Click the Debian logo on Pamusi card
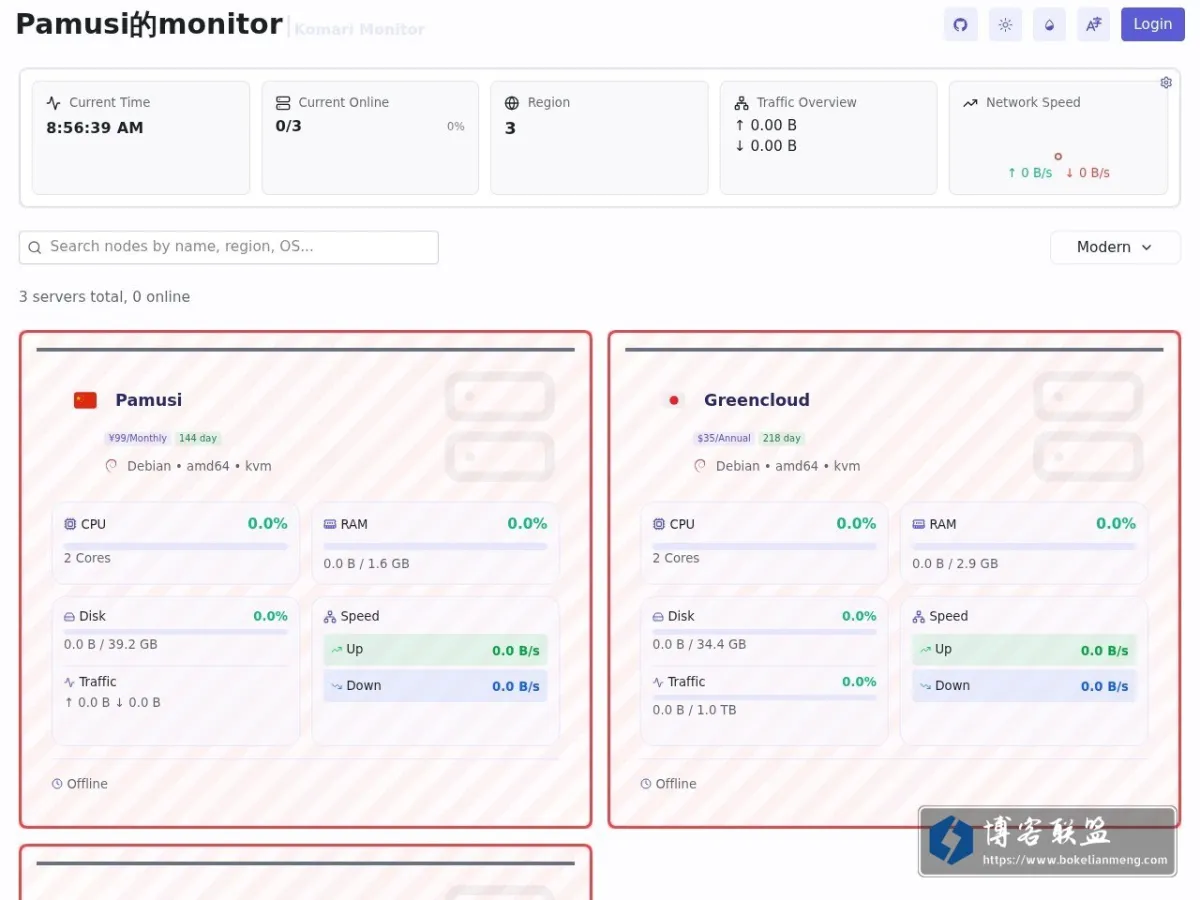The image size is (1200, 900). pos(112,466)
